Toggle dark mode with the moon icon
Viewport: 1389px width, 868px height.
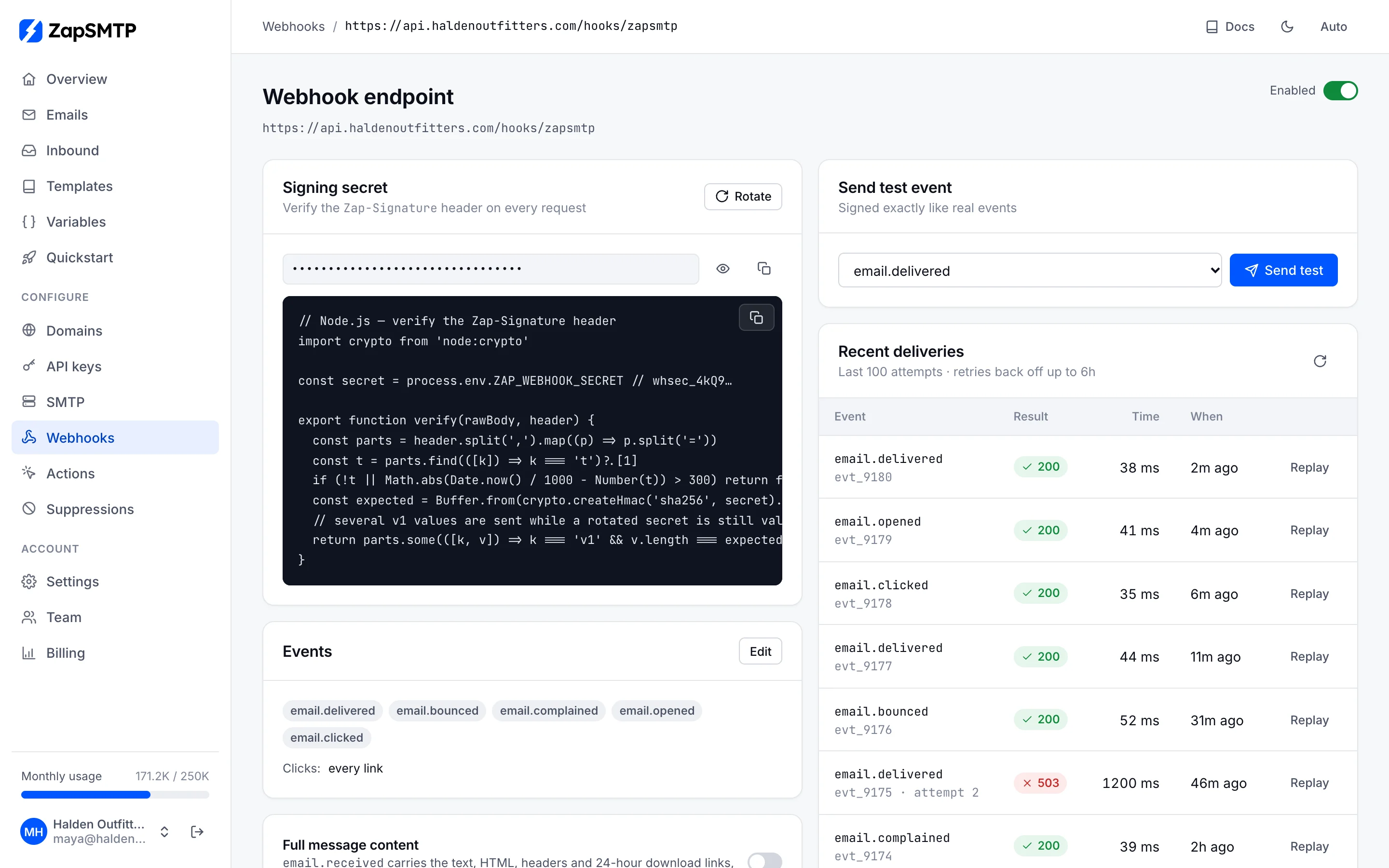point(1287,27)
